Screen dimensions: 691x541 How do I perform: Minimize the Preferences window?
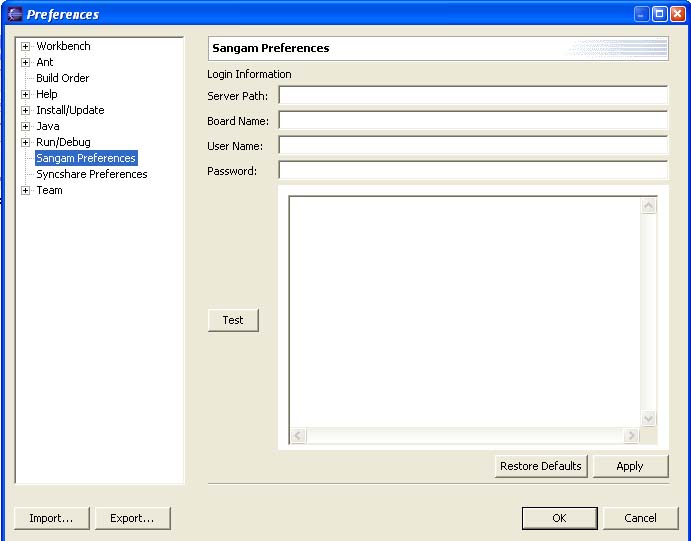coord(642,14)
